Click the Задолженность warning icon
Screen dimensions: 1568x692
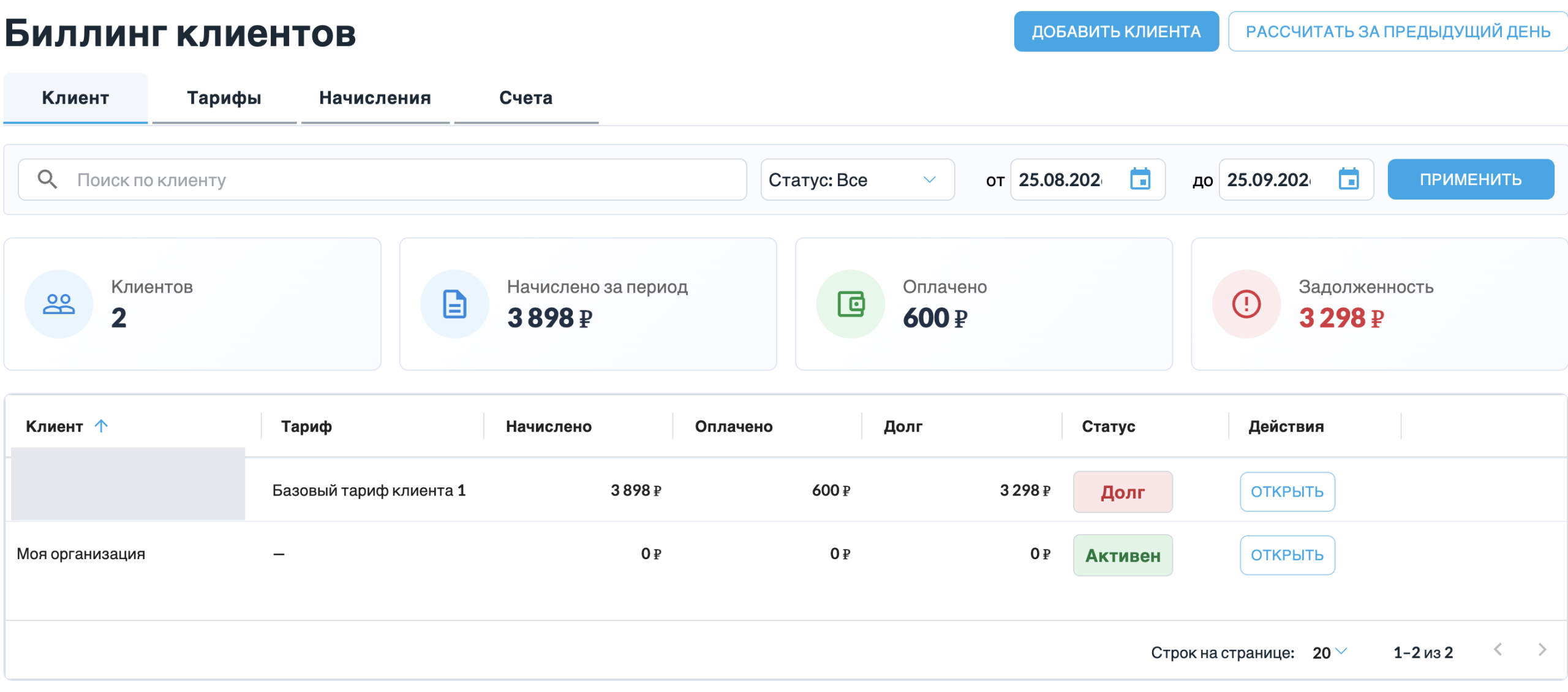point(1246,304)
